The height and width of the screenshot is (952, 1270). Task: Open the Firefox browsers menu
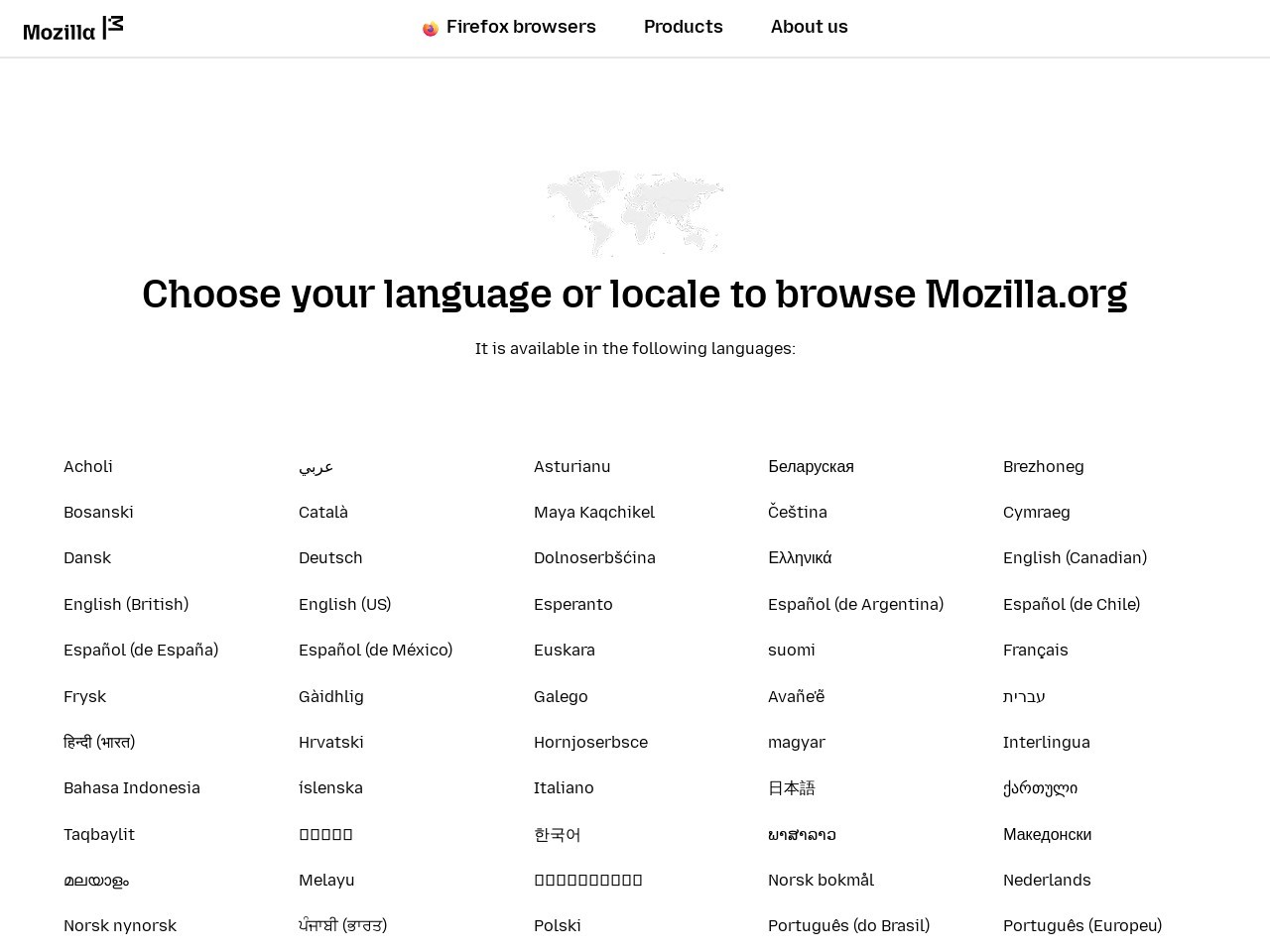coord(509,27)
